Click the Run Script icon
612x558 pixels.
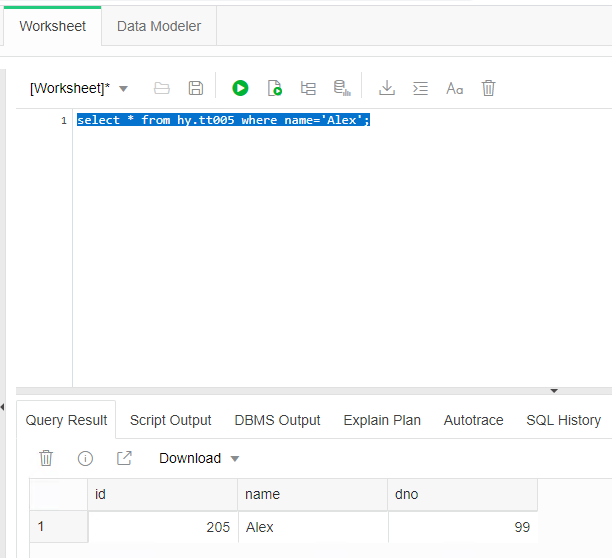point(274,88)
